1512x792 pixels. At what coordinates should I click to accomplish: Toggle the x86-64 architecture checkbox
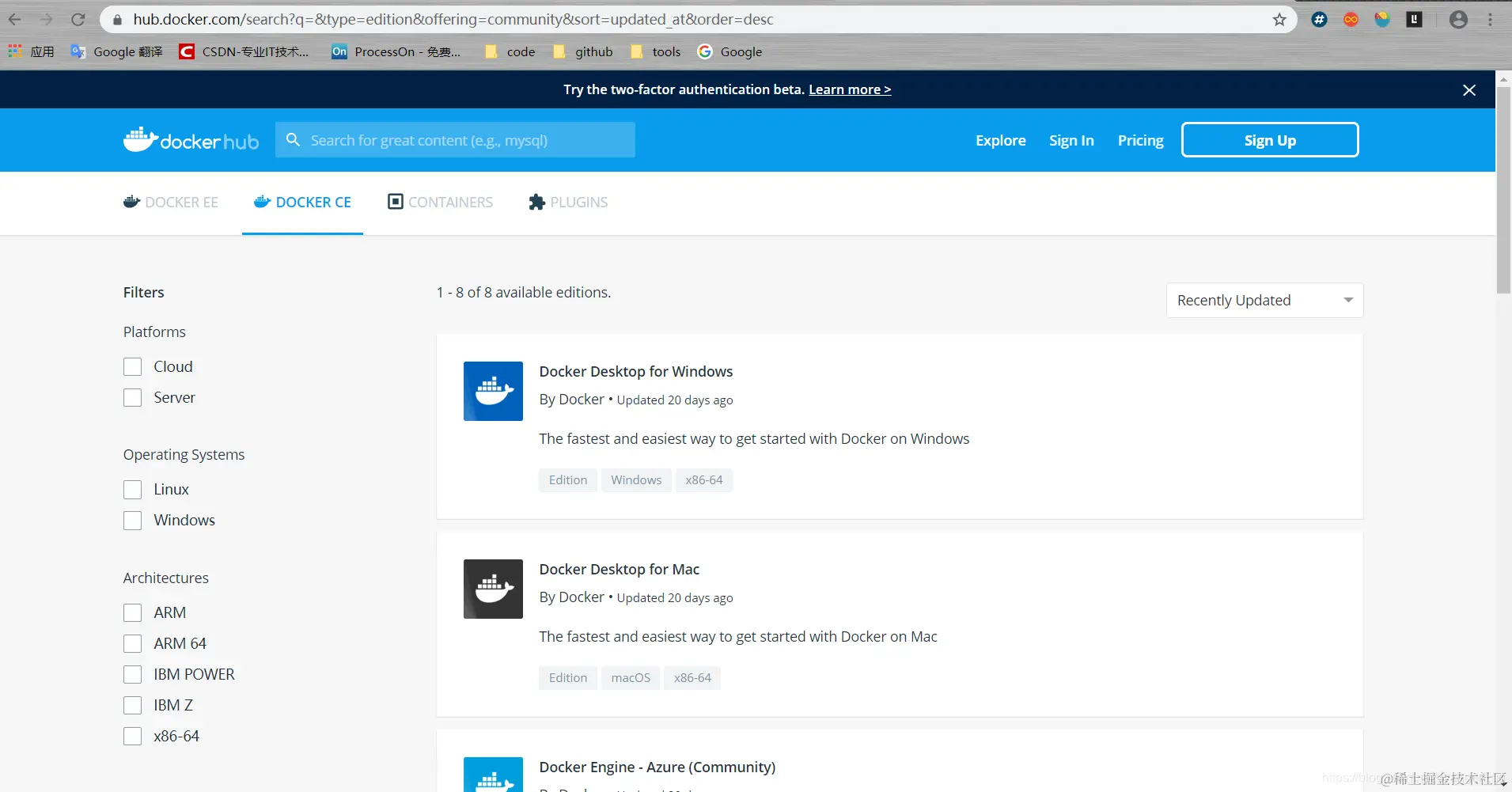click(x=132, y=737)
